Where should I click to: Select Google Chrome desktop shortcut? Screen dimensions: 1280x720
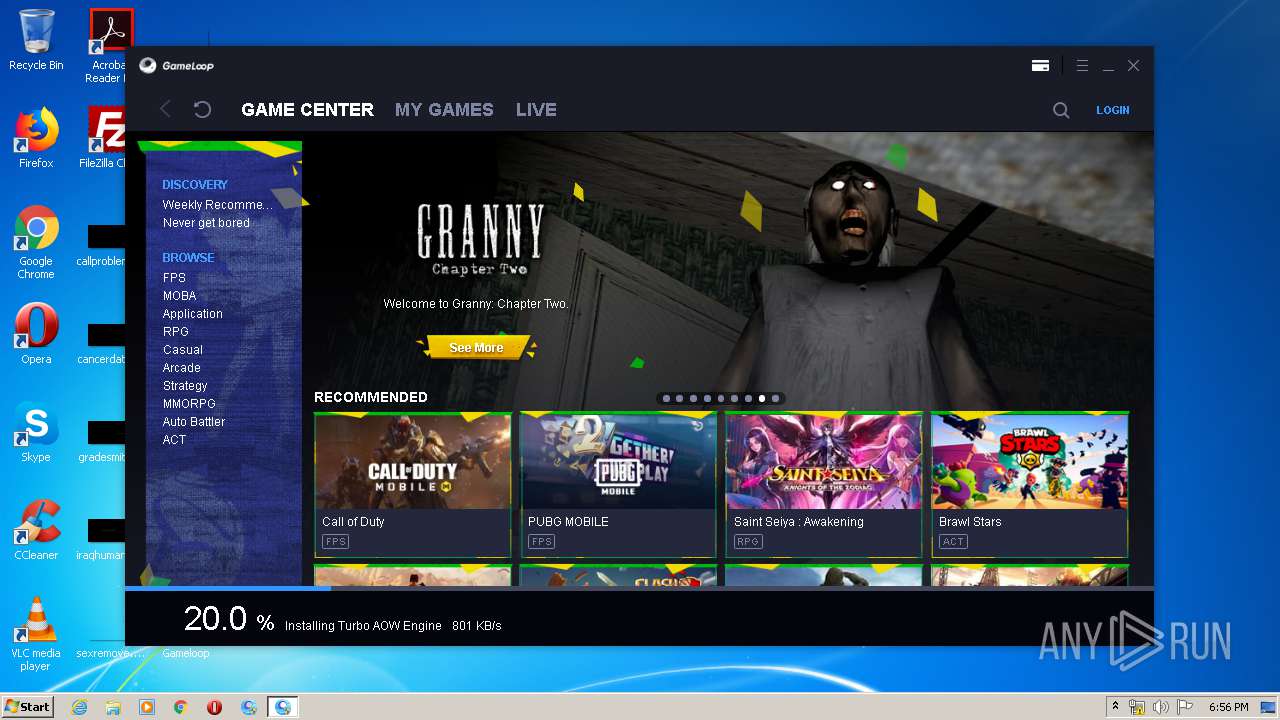click(36, 242)
